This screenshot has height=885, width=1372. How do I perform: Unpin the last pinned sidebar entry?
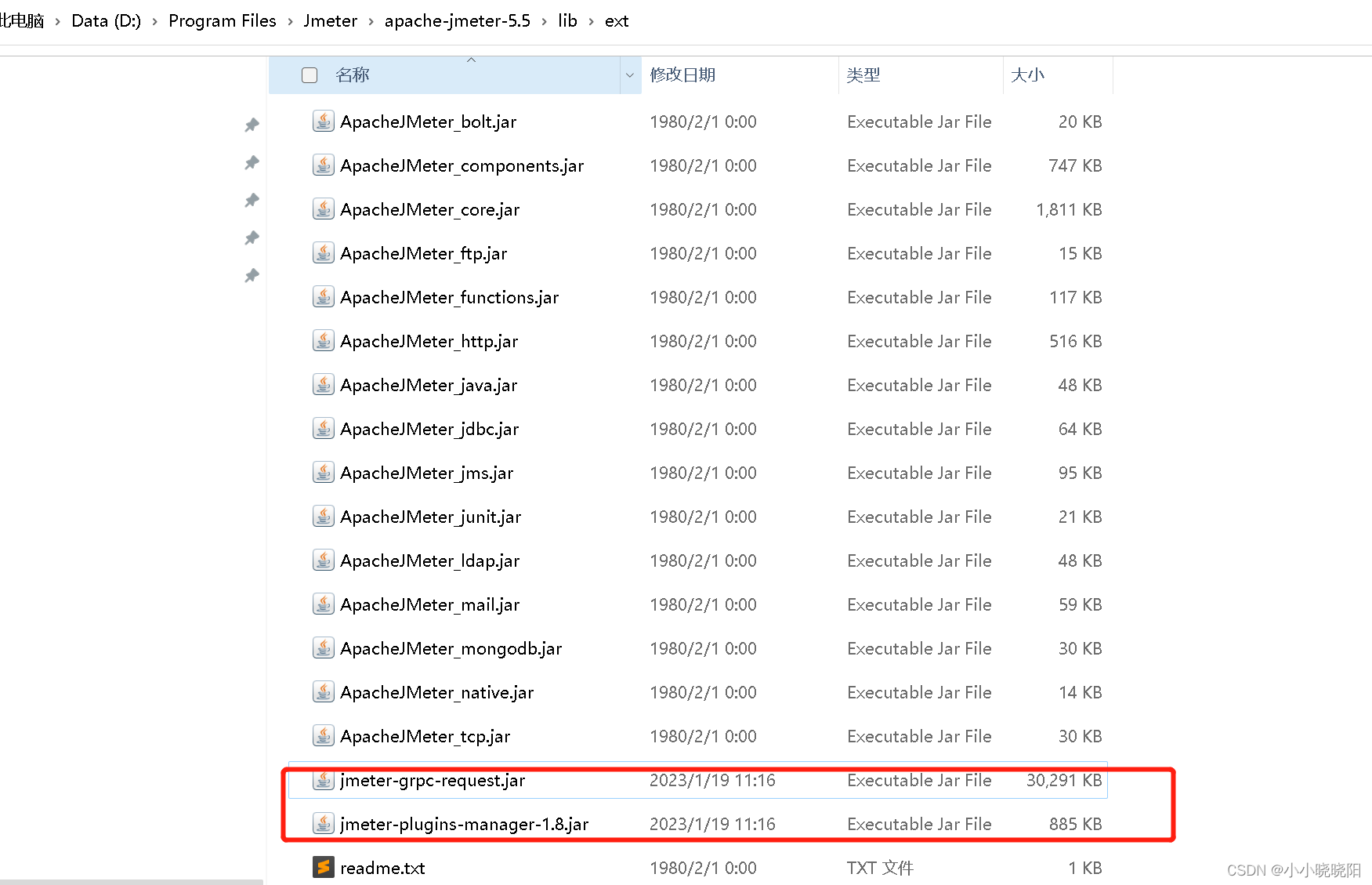[252, 275]
